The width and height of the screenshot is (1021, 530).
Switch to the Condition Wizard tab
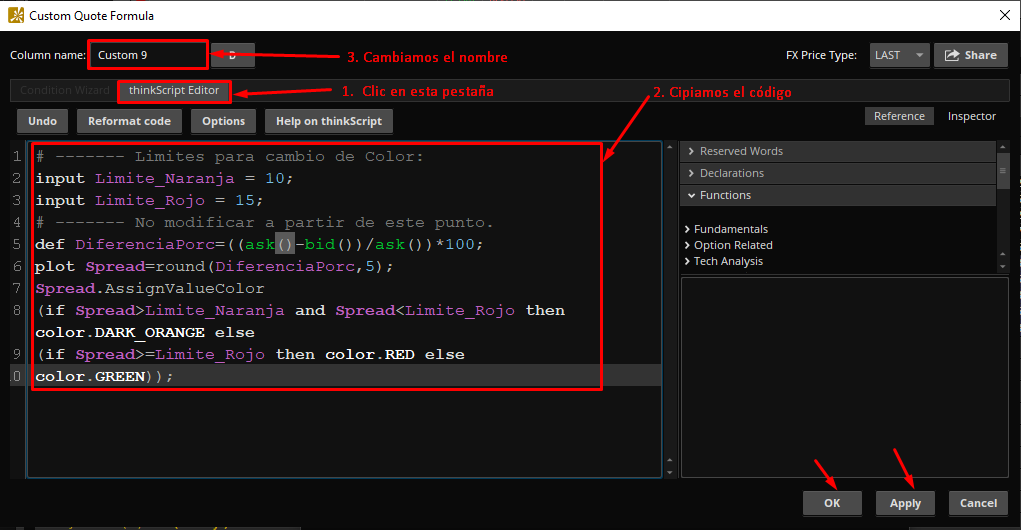(64, 91)
